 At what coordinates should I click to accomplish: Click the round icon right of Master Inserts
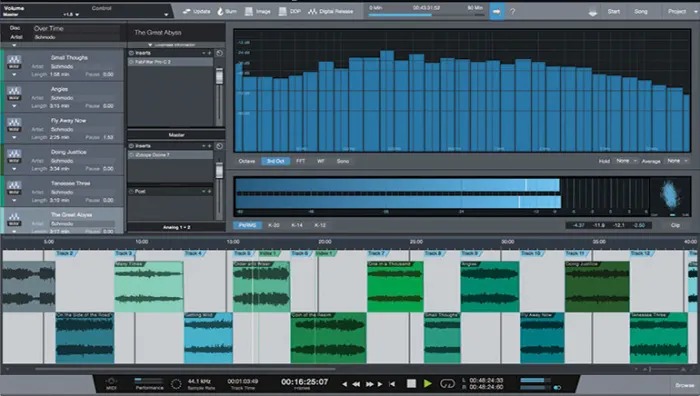tap(219, 146)
